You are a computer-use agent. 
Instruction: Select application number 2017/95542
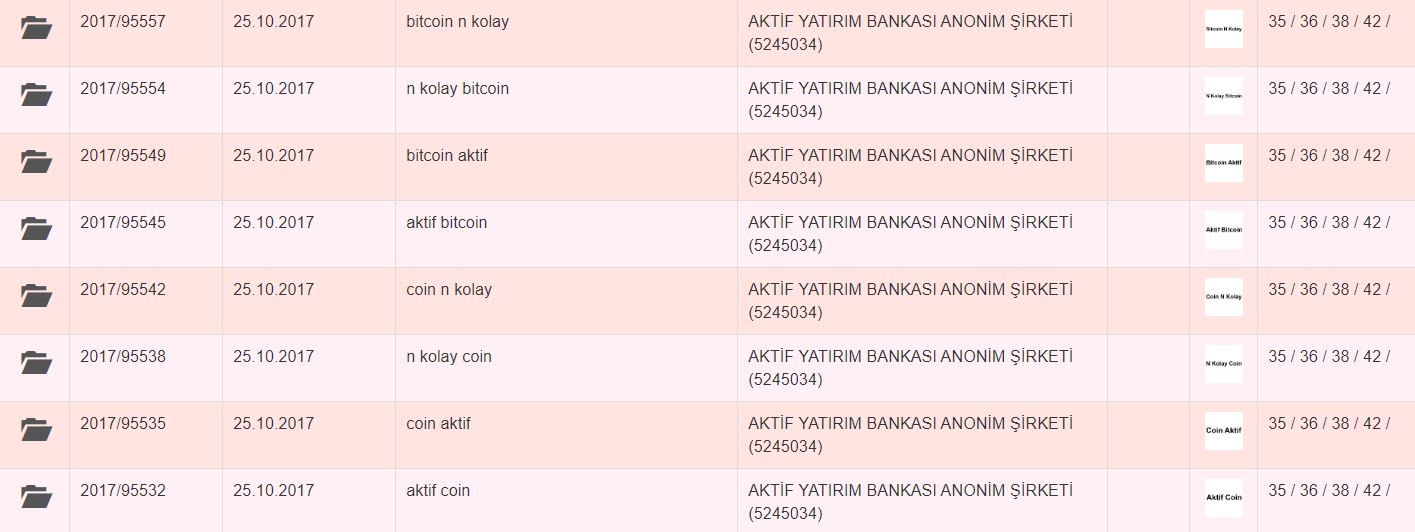[x=123, y=289]
